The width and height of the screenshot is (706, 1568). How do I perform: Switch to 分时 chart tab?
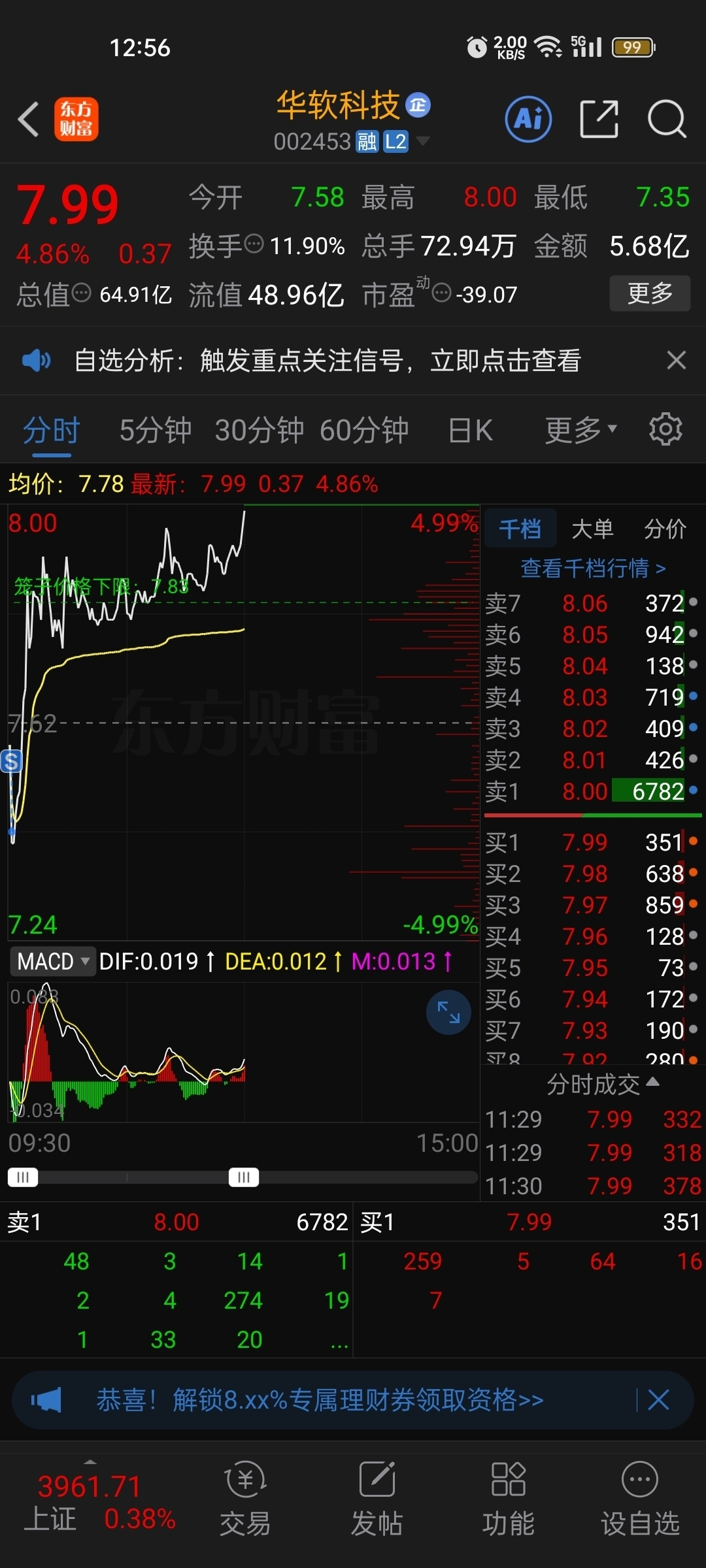[x=51, y=431]
